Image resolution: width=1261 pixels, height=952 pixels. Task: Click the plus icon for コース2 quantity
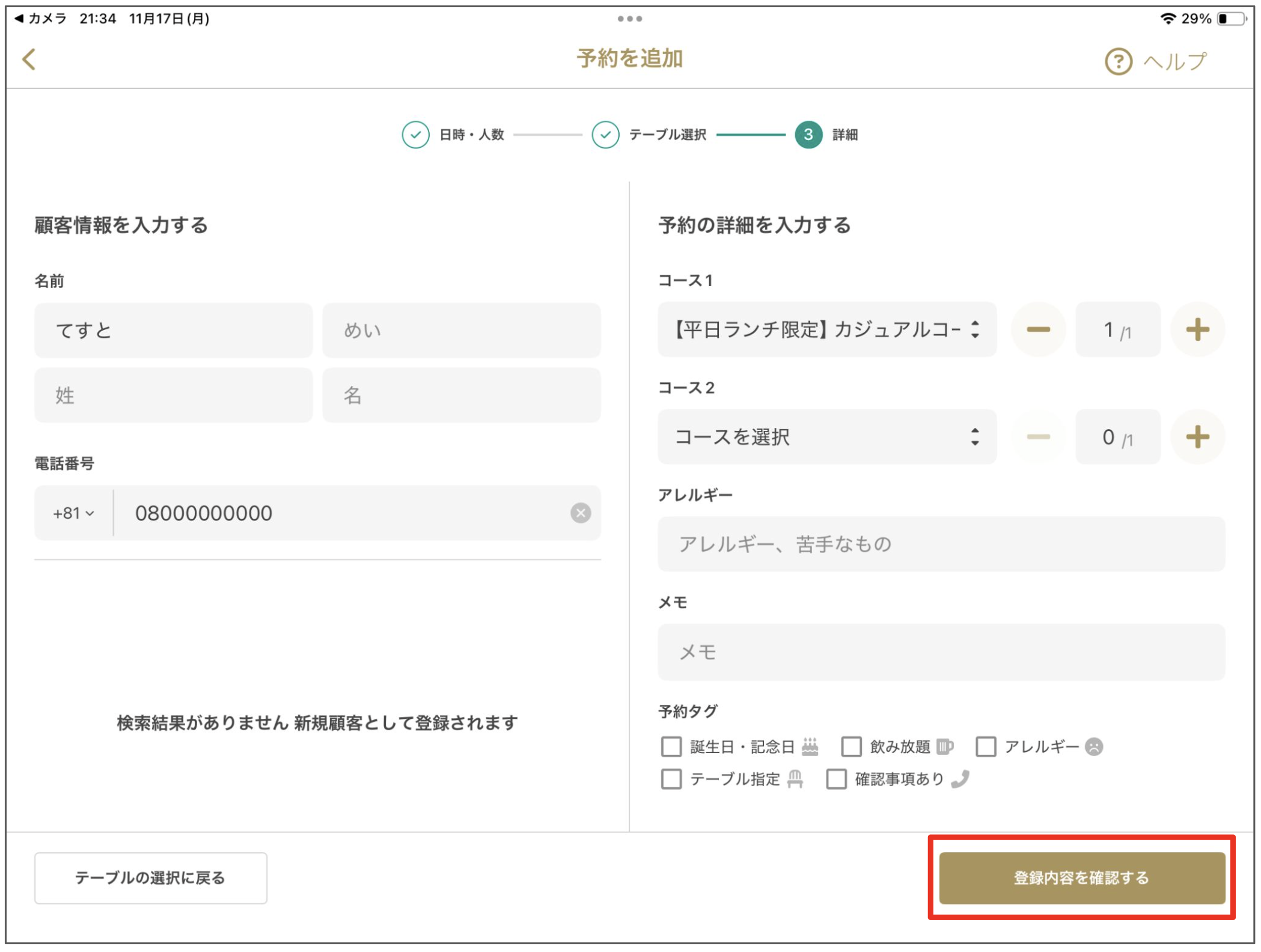tap(1197, 437)
